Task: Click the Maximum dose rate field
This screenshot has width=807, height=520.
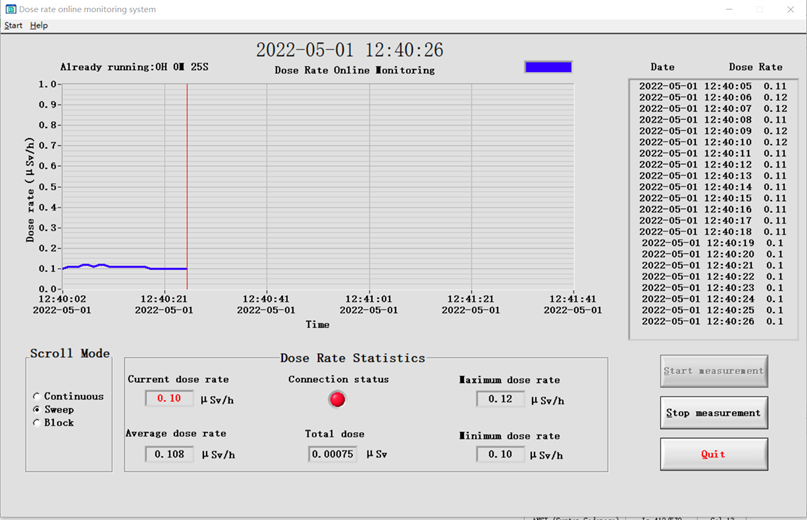Action: [500, 399]
